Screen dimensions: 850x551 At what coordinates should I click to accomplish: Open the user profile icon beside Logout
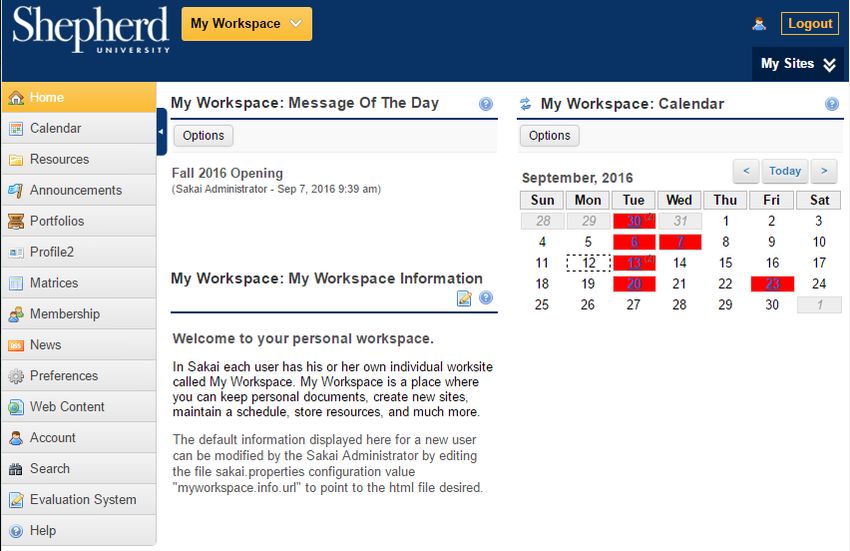759,23
